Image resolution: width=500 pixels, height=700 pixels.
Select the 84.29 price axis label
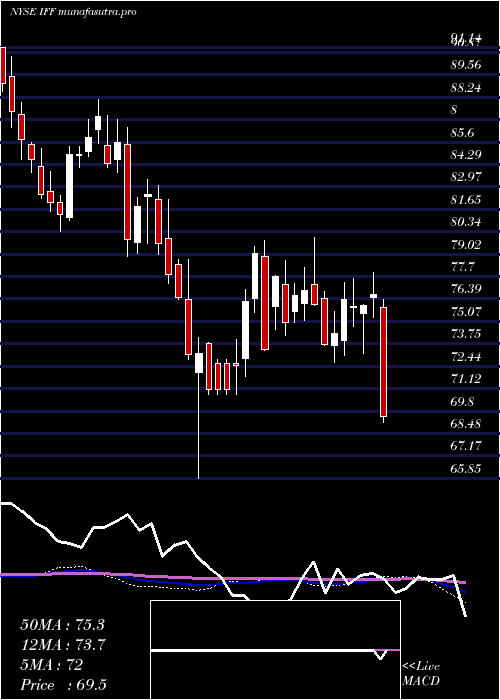pyautogui.click(x=466, y=155)
